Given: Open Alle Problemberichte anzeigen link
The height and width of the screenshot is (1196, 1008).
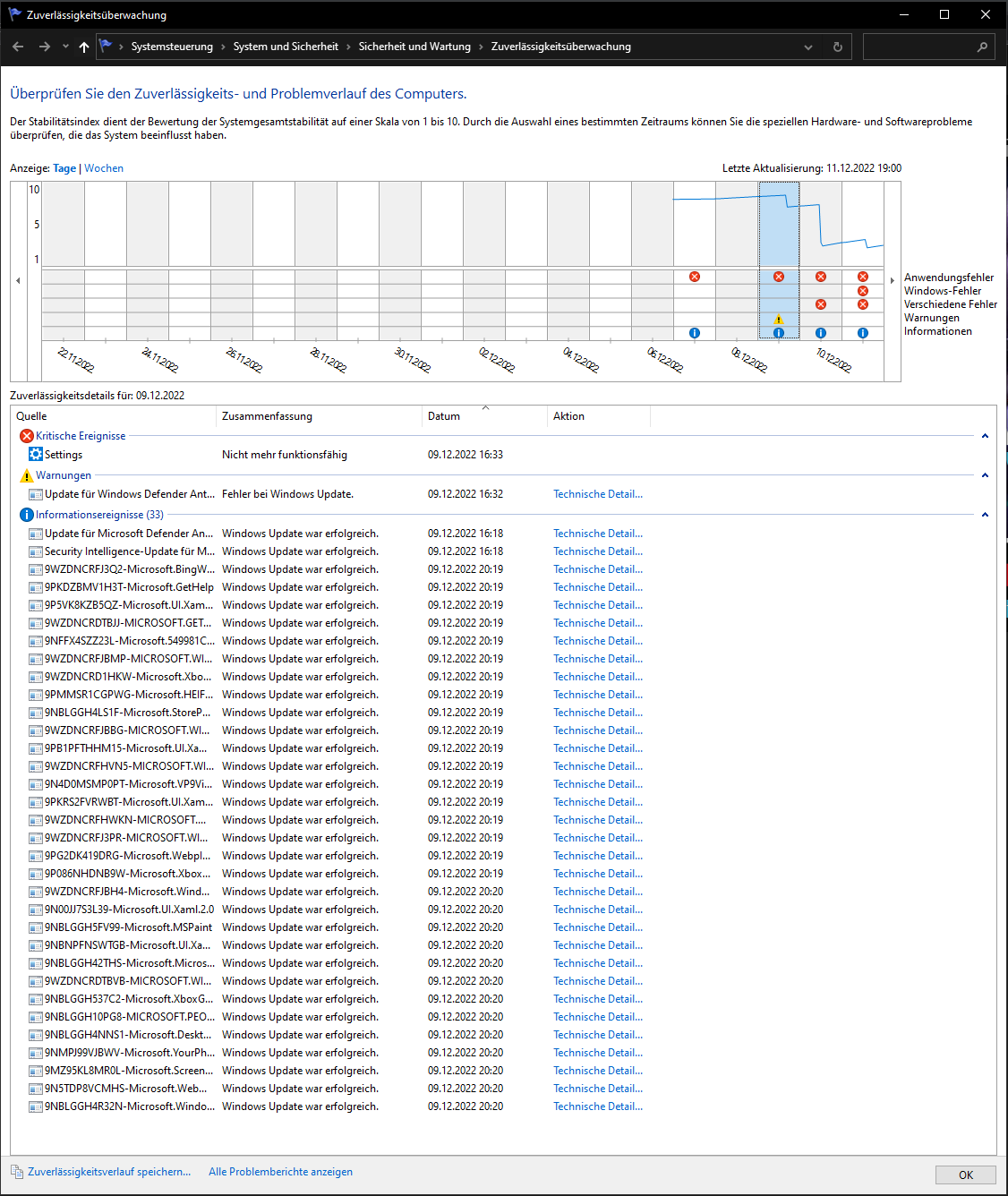Looking at the screenshot, I should pyautogui.click(x=280, y=1172).
